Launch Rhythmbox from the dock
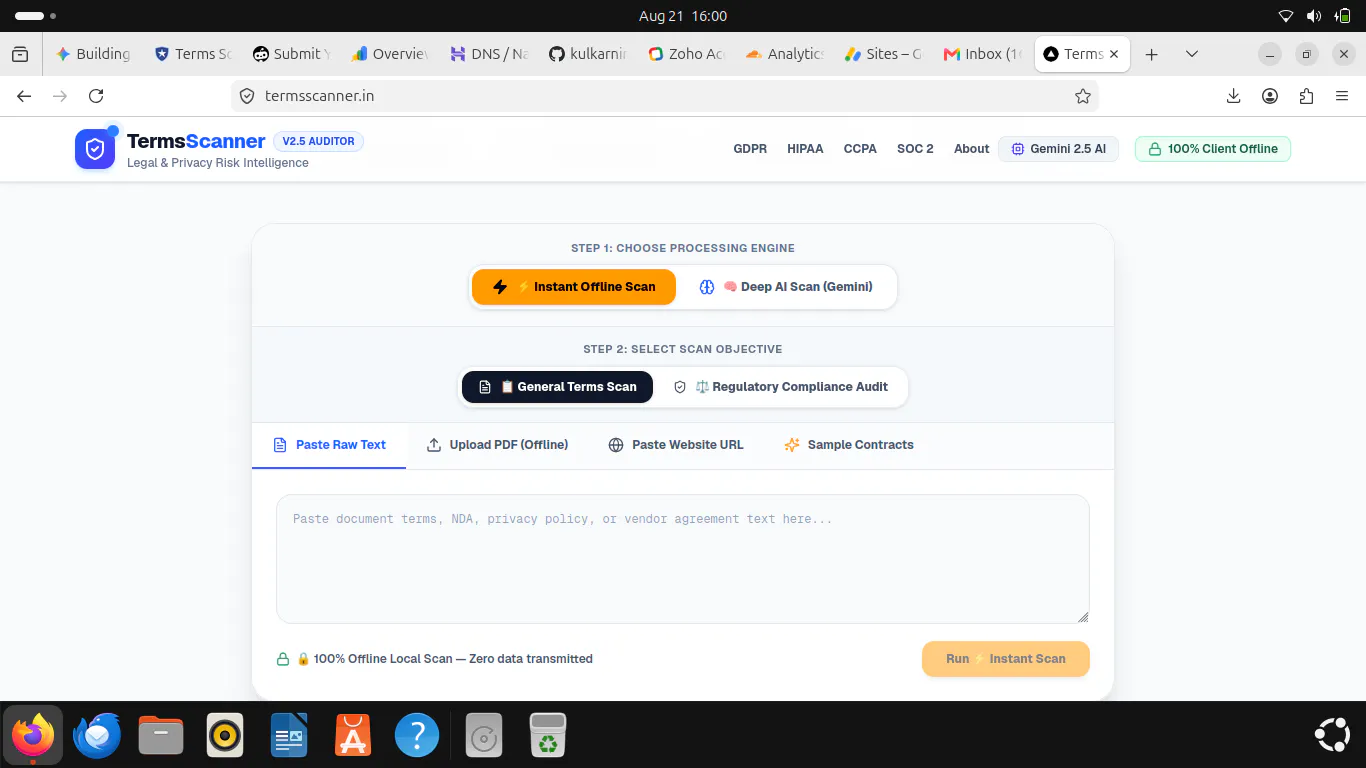This screenshot has height=768, width=1366. click(225, 736)
